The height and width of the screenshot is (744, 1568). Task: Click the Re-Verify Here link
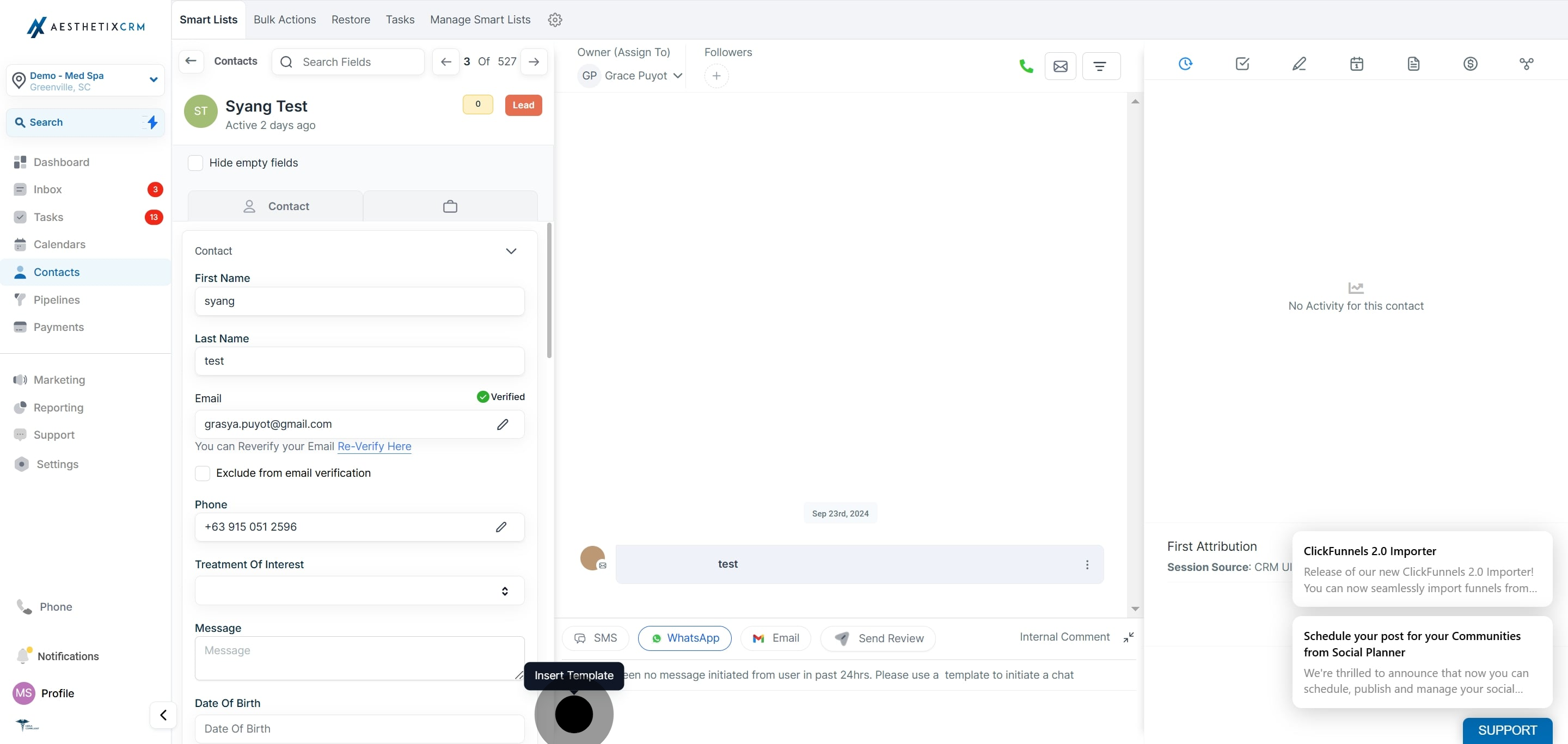(375, 447)
